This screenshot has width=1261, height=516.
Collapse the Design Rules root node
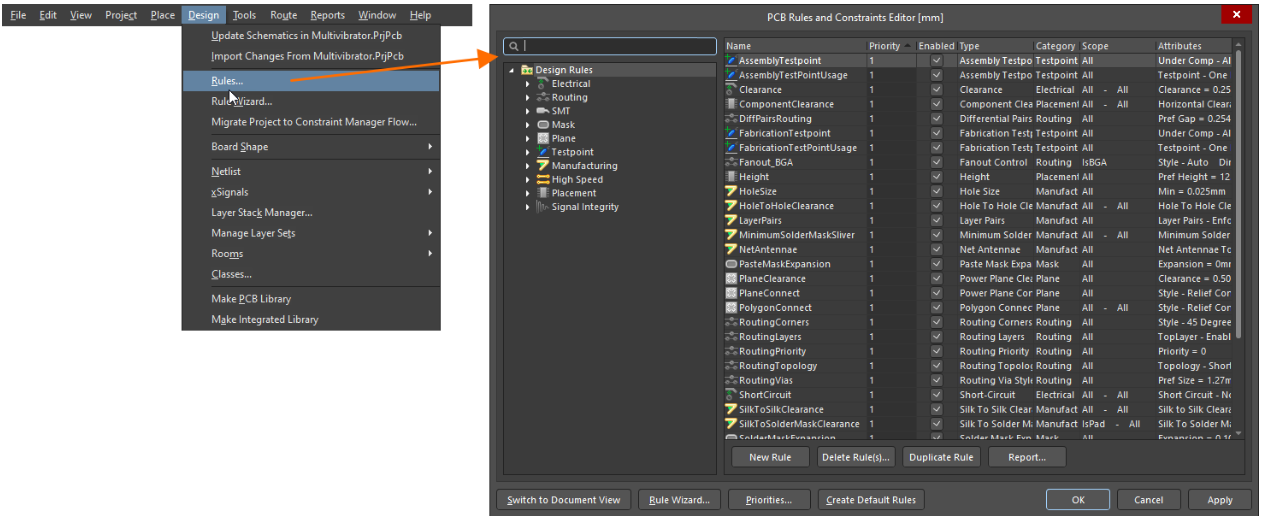[x=512, y=70]
